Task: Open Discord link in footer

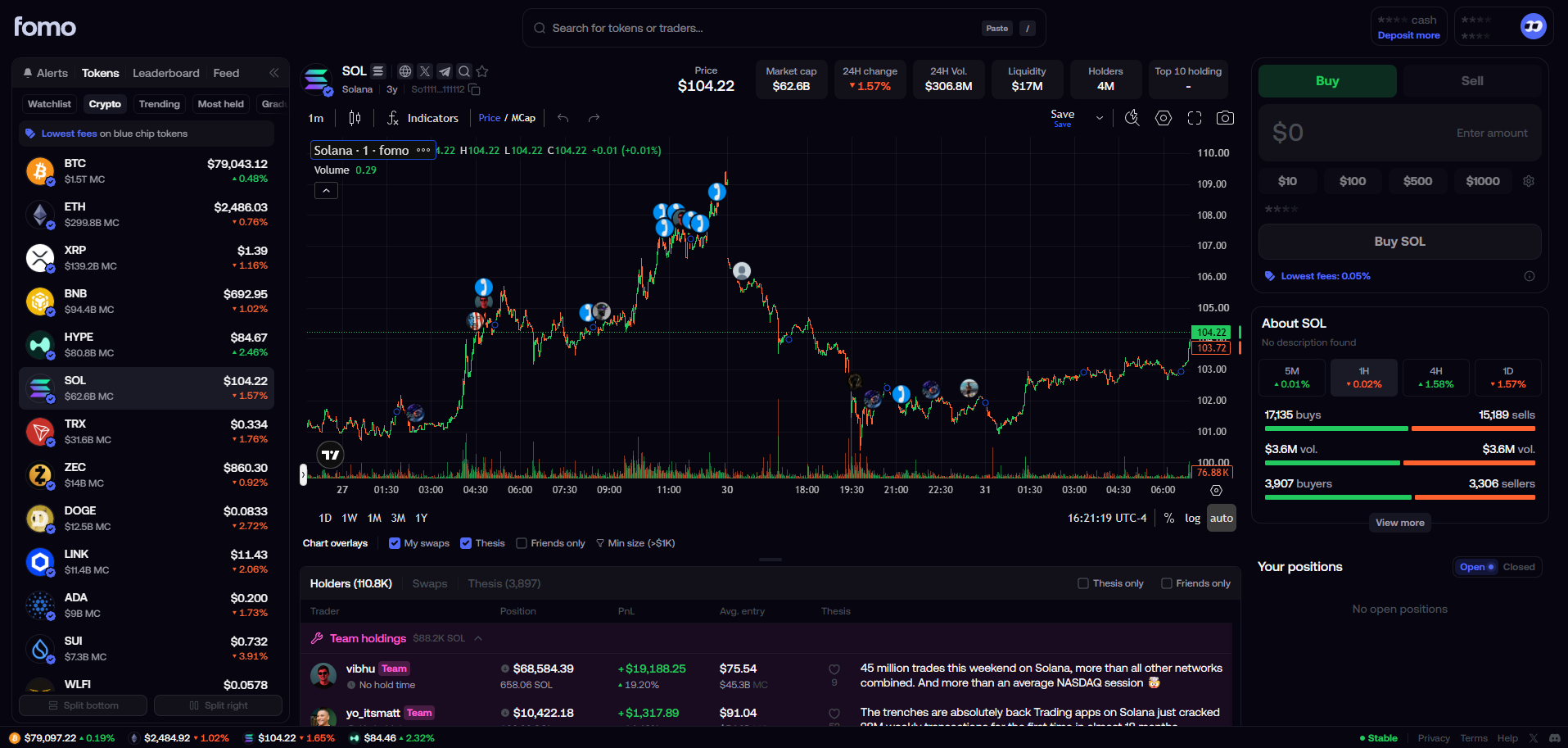Action: click(x=1554, y=738)
